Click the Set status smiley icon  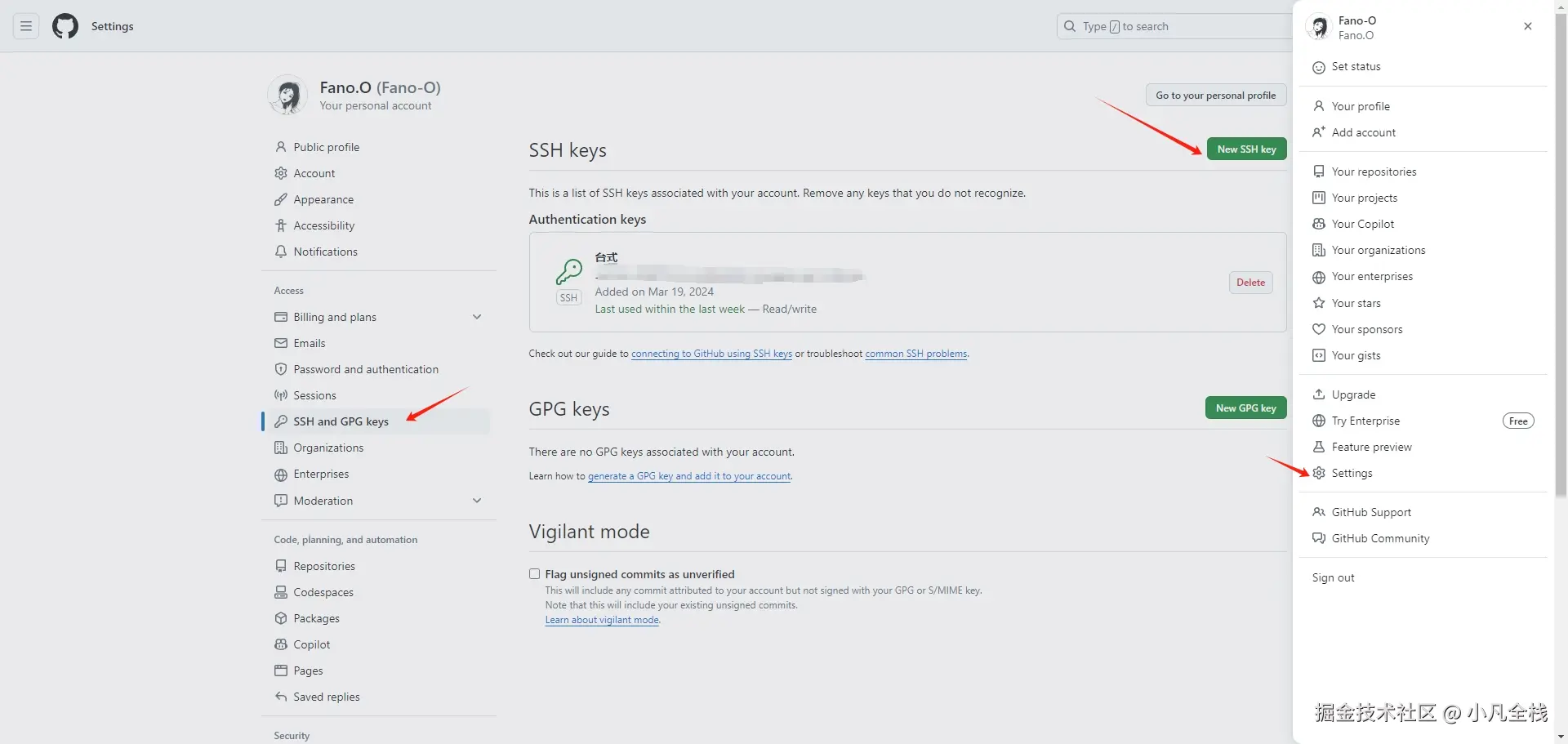(x=1318, y=67)
